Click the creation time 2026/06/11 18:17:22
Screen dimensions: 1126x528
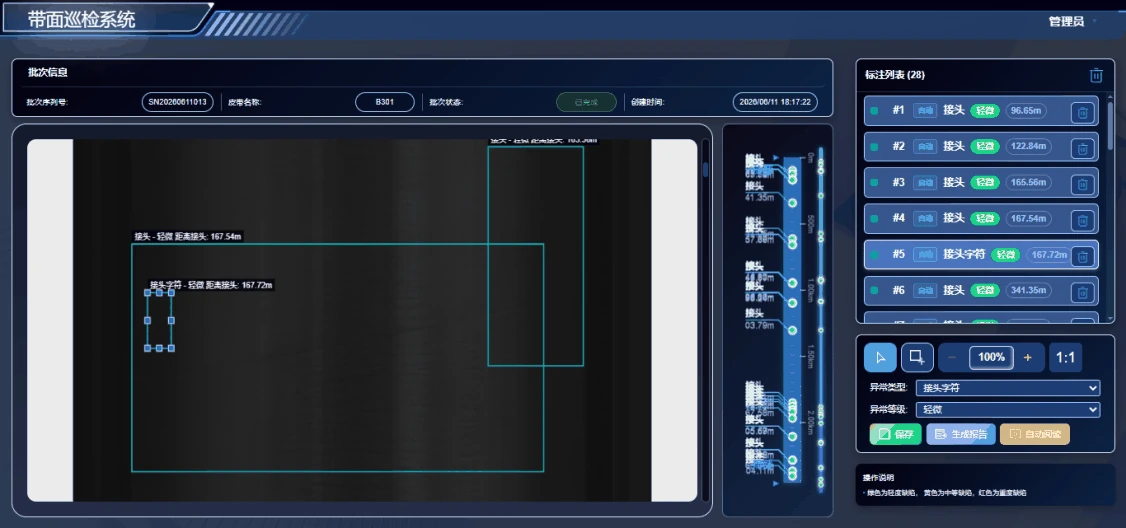click(775, 102)
